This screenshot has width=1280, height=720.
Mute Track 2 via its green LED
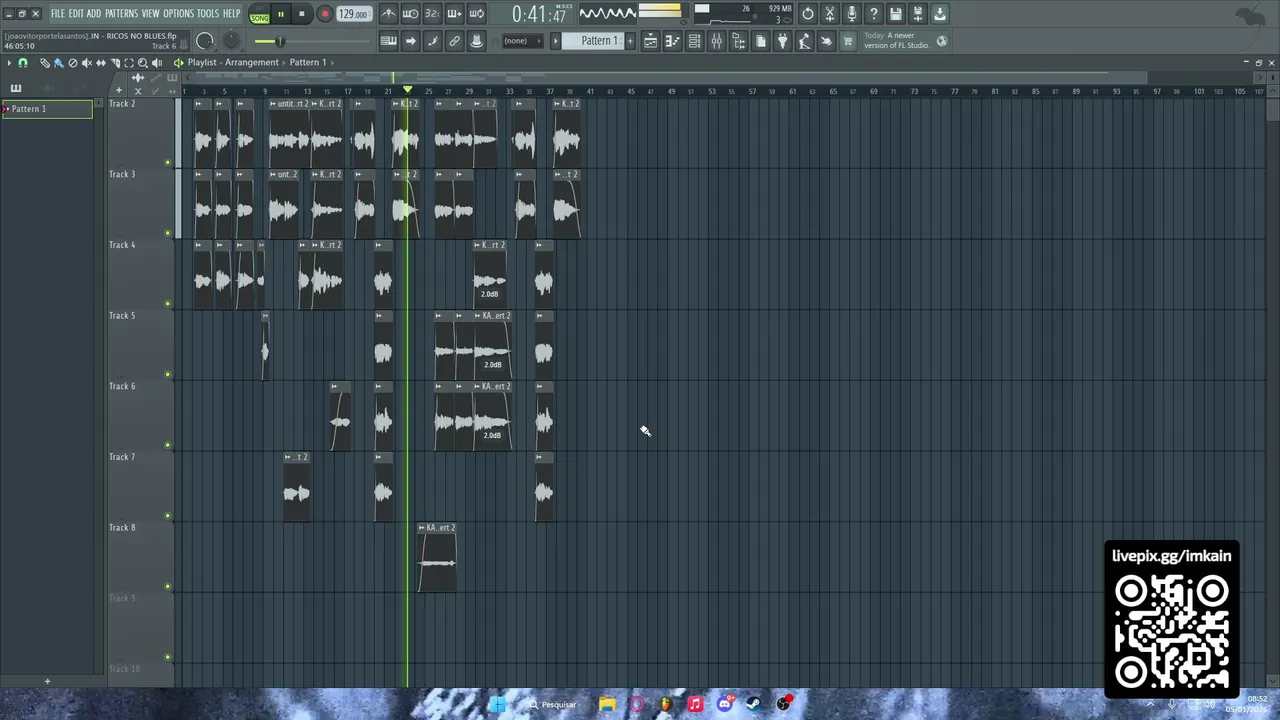167,162
